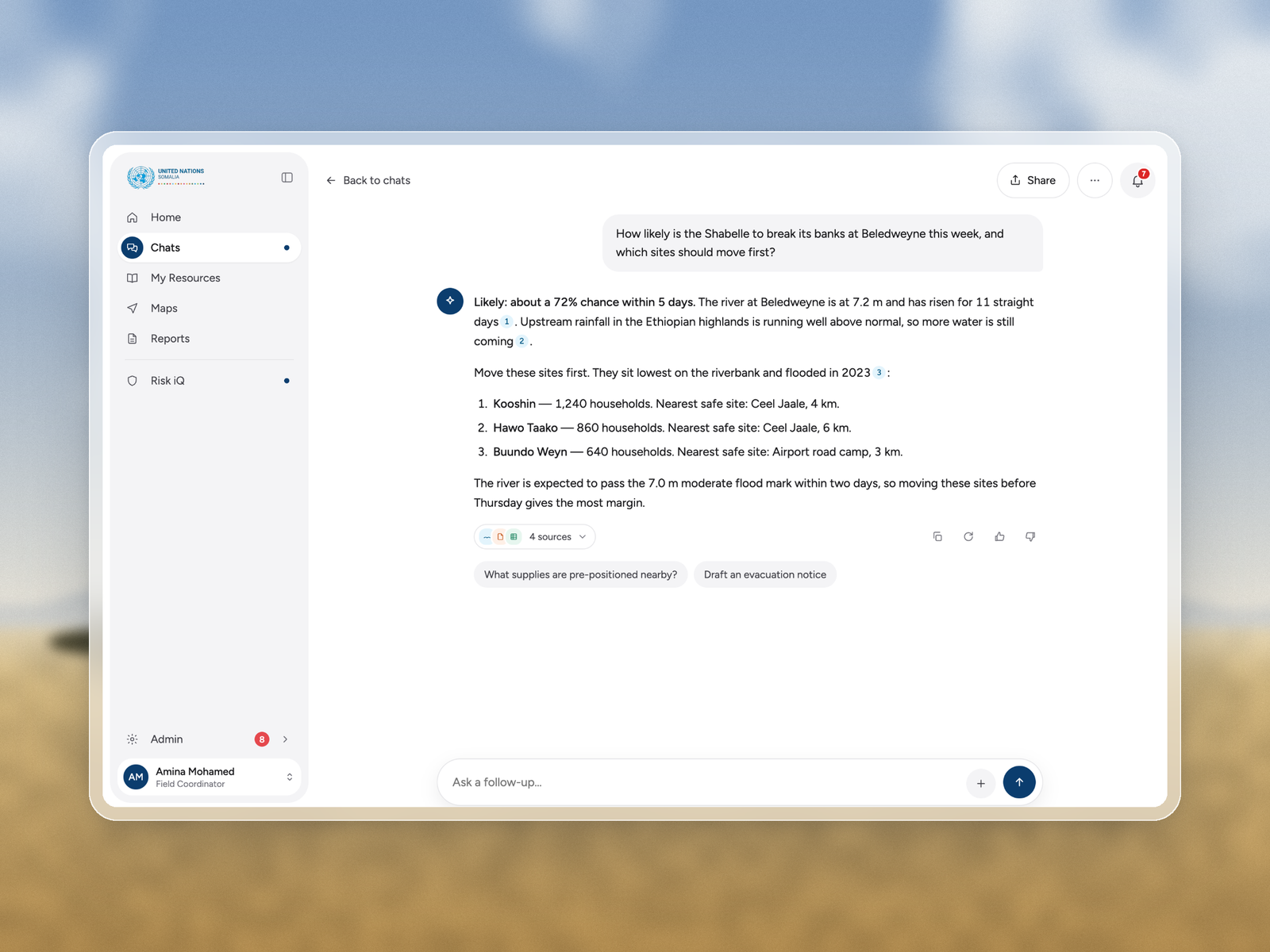Click the AM profile avatar

(137, 777)
